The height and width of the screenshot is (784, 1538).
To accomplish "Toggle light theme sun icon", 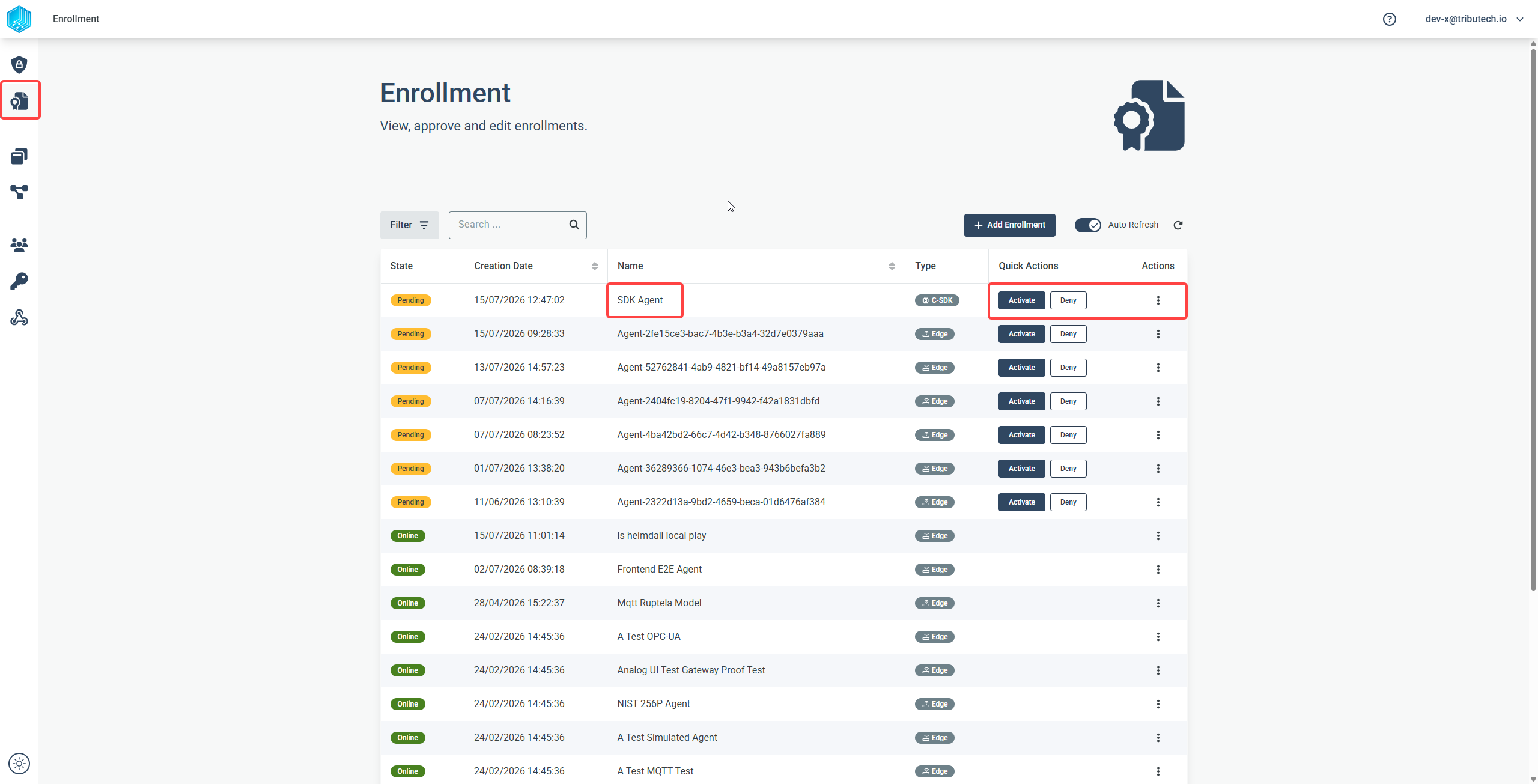I will pos(19,764).
